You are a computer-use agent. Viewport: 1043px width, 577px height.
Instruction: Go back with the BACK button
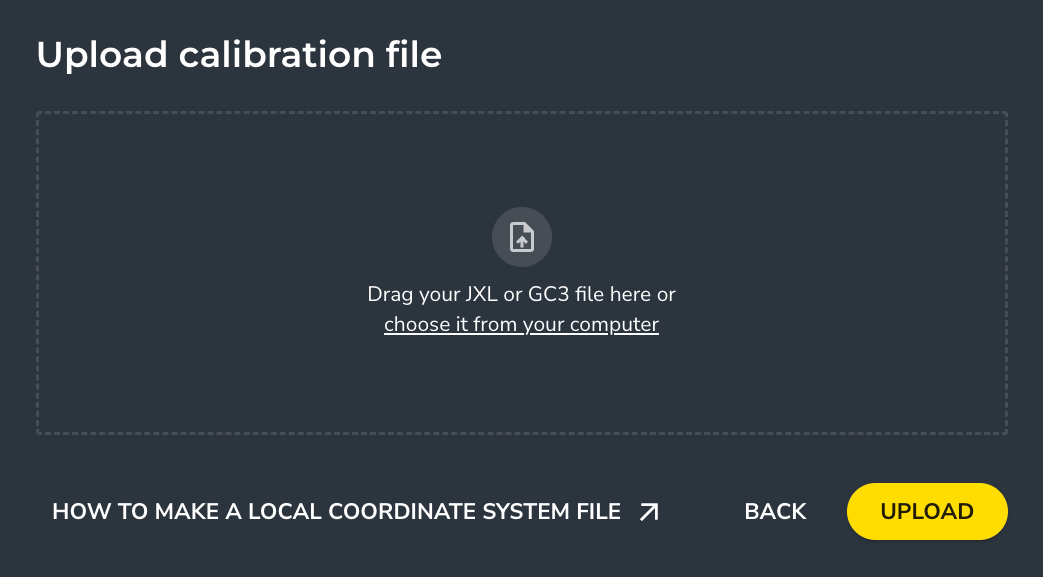(x=775, y=512)
